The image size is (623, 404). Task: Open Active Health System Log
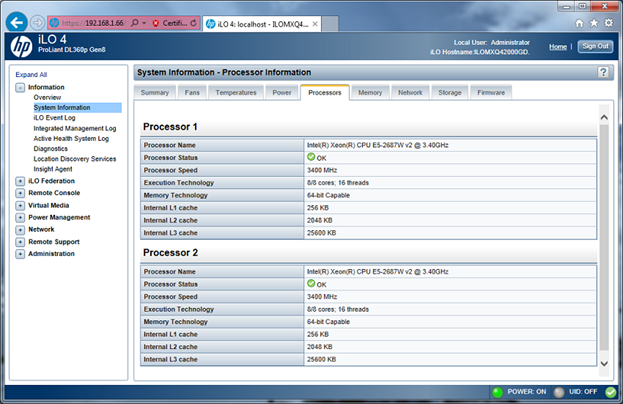tap(71, 139)
